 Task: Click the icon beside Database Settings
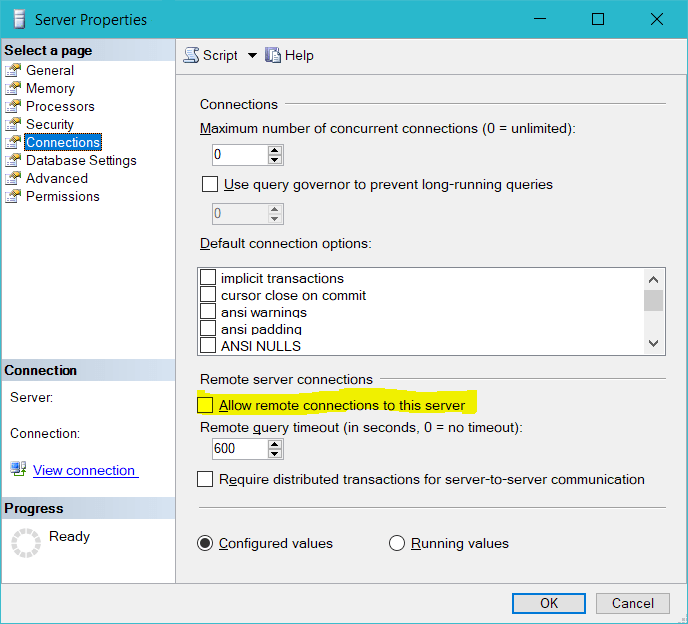13,160
